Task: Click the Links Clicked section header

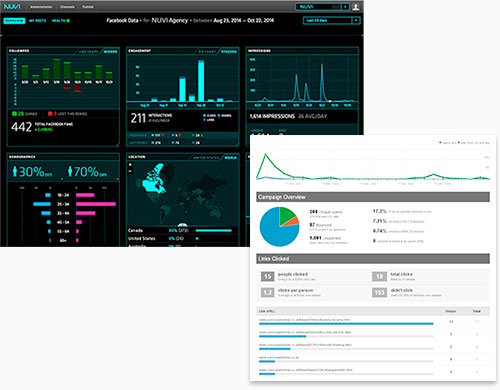Action: pos(373,259)
